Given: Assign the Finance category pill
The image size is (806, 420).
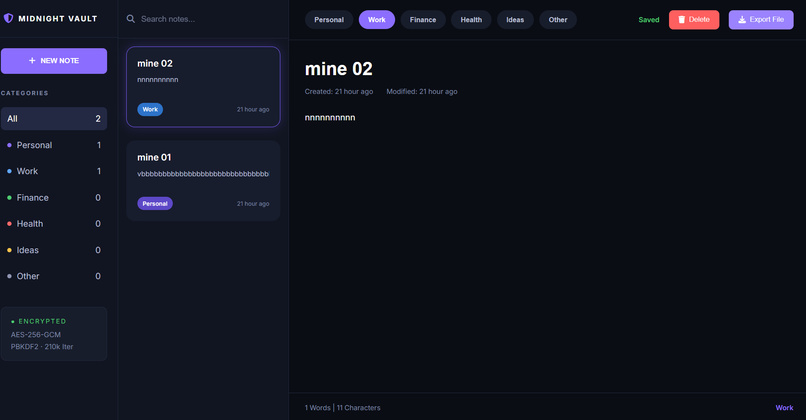Looking at the screenshot, I should pyautogui.click(x=423, y=20).
